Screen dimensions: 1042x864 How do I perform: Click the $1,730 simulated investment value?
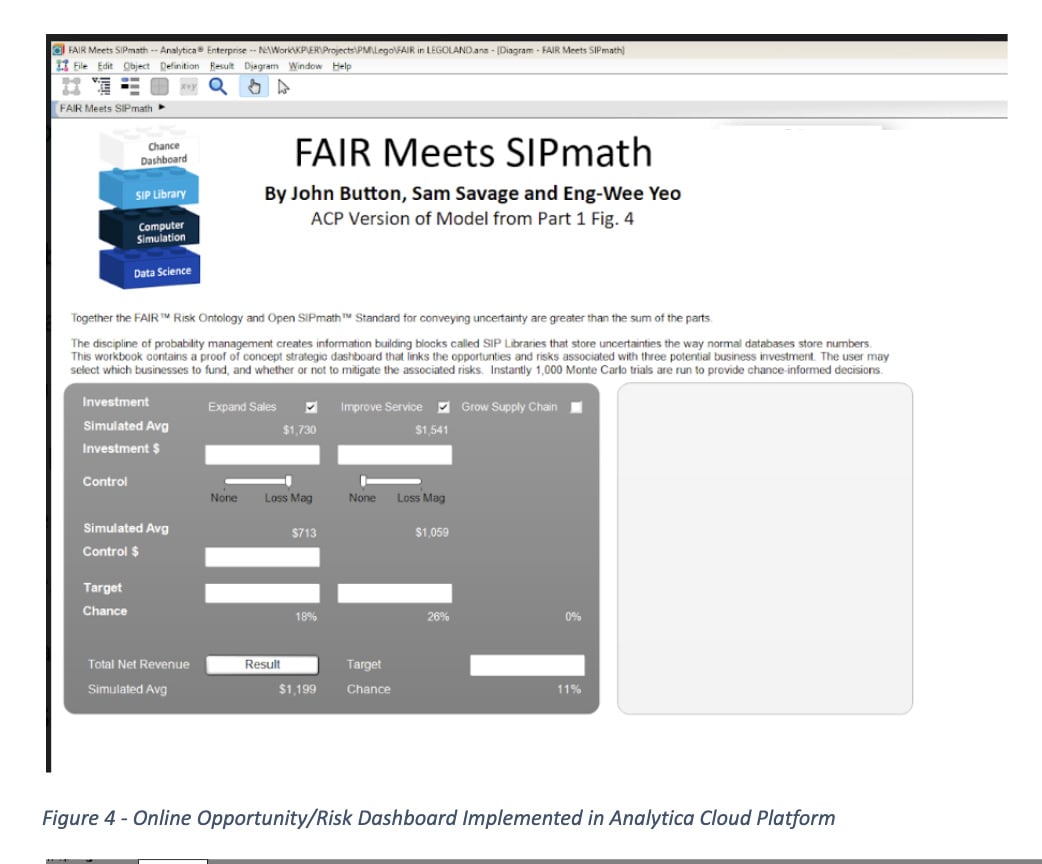(x=300, y=430)
